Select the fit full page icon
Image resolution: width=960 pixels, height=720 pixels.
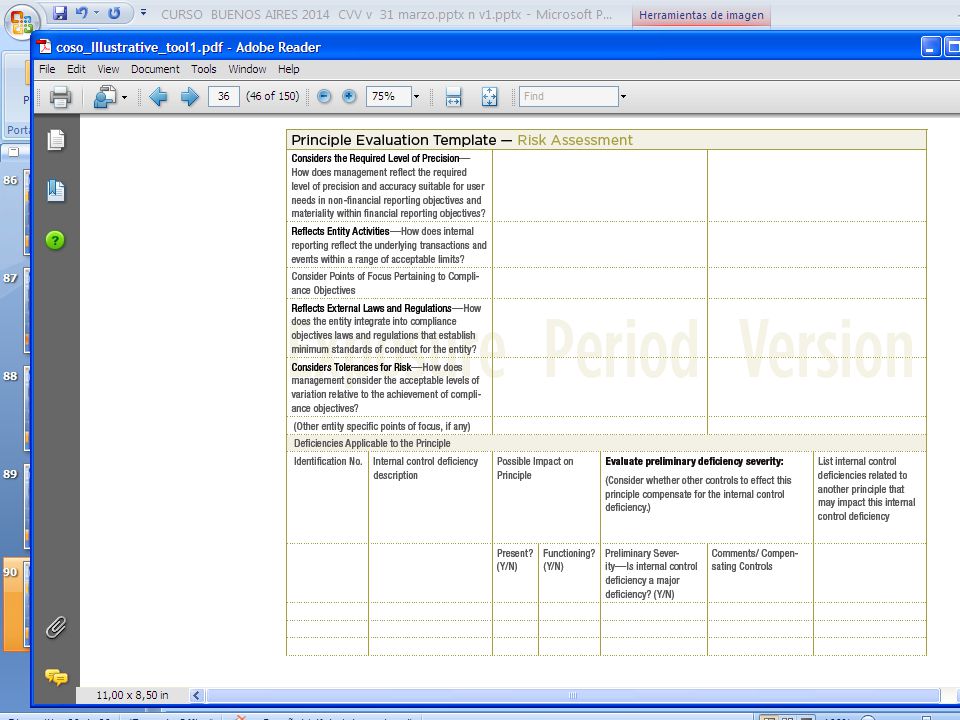coord(490,97)
